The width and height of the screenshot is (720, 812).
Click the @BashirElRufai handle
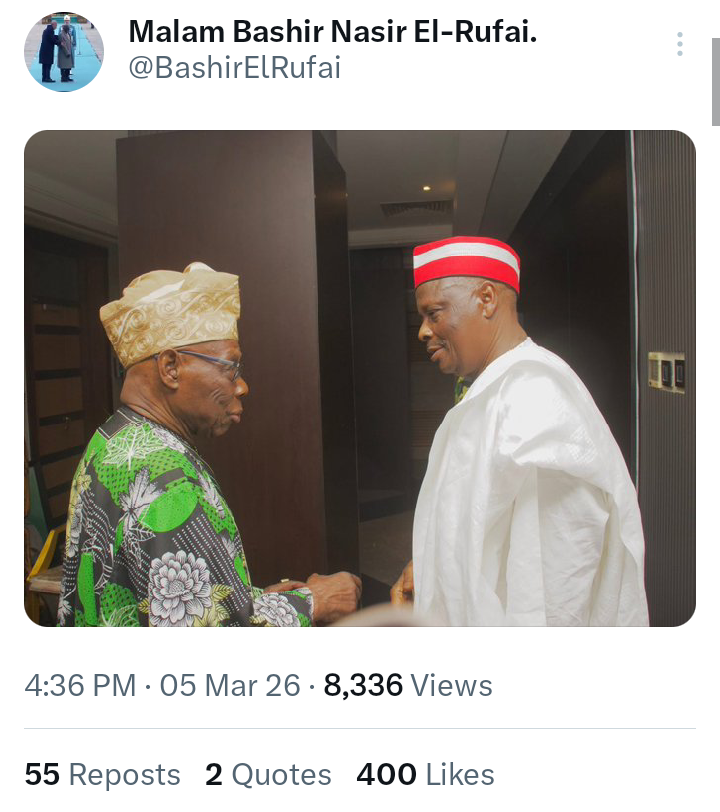(x=235, y=68)
